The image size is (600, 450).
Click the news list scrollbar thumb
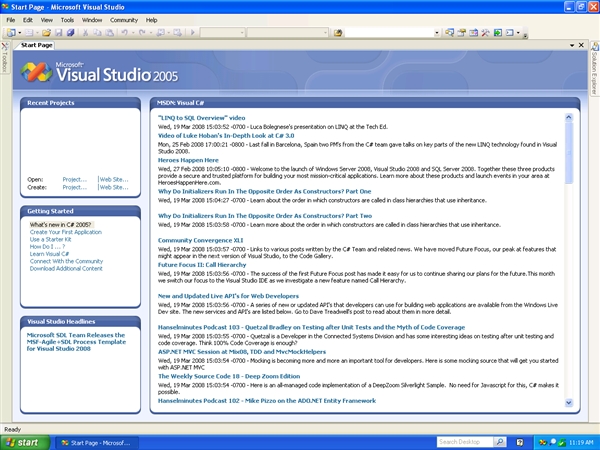pyautogui.click(x=569, y=153)
